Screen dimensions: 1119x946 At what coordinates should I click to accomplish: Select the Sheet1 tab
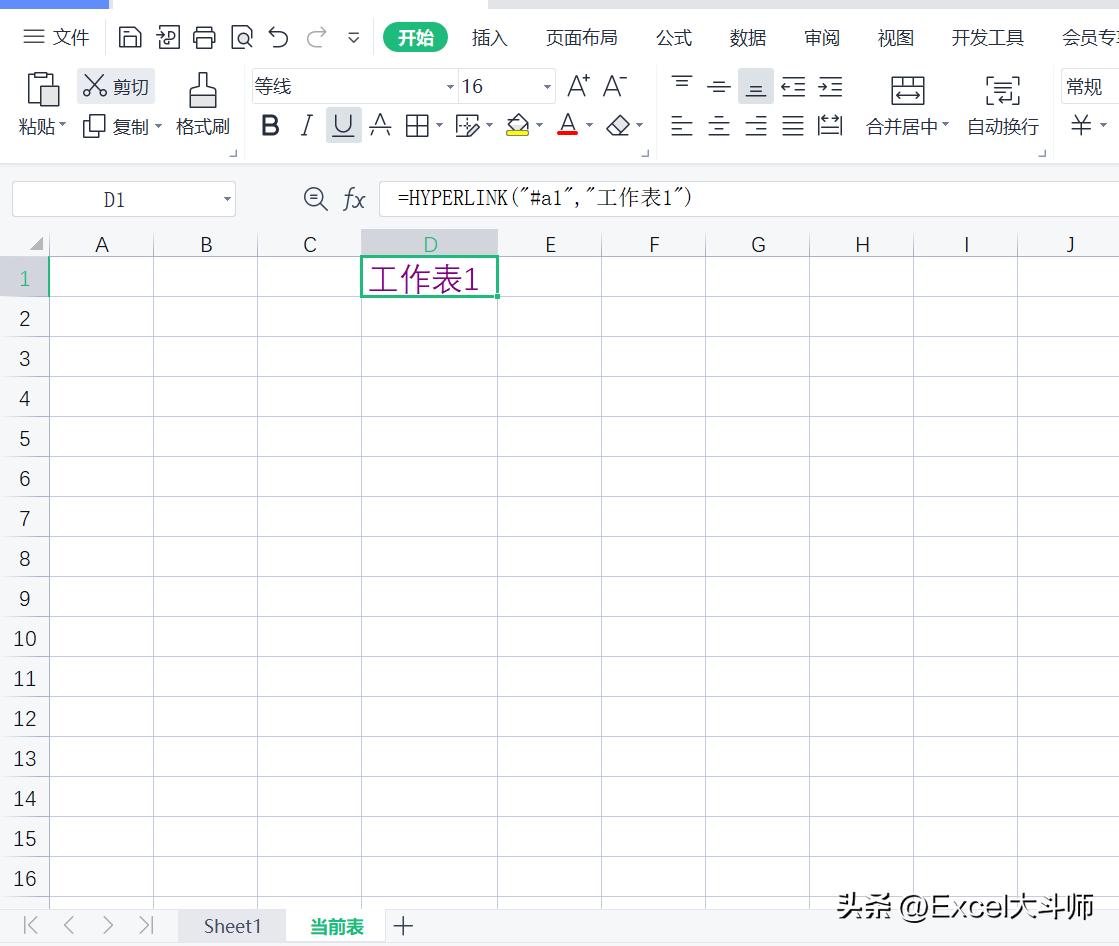[x=231, y=925]
